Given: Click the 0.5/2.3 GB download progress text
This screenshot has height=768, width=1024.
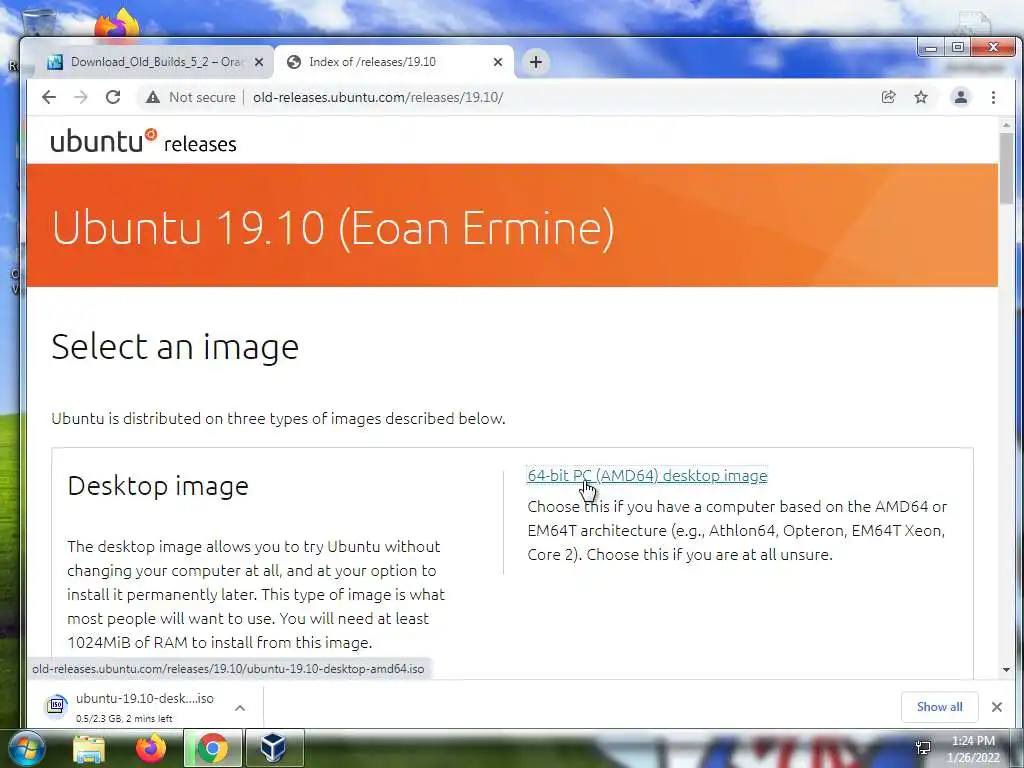Looking at the screenshot, I should (124, 718).
